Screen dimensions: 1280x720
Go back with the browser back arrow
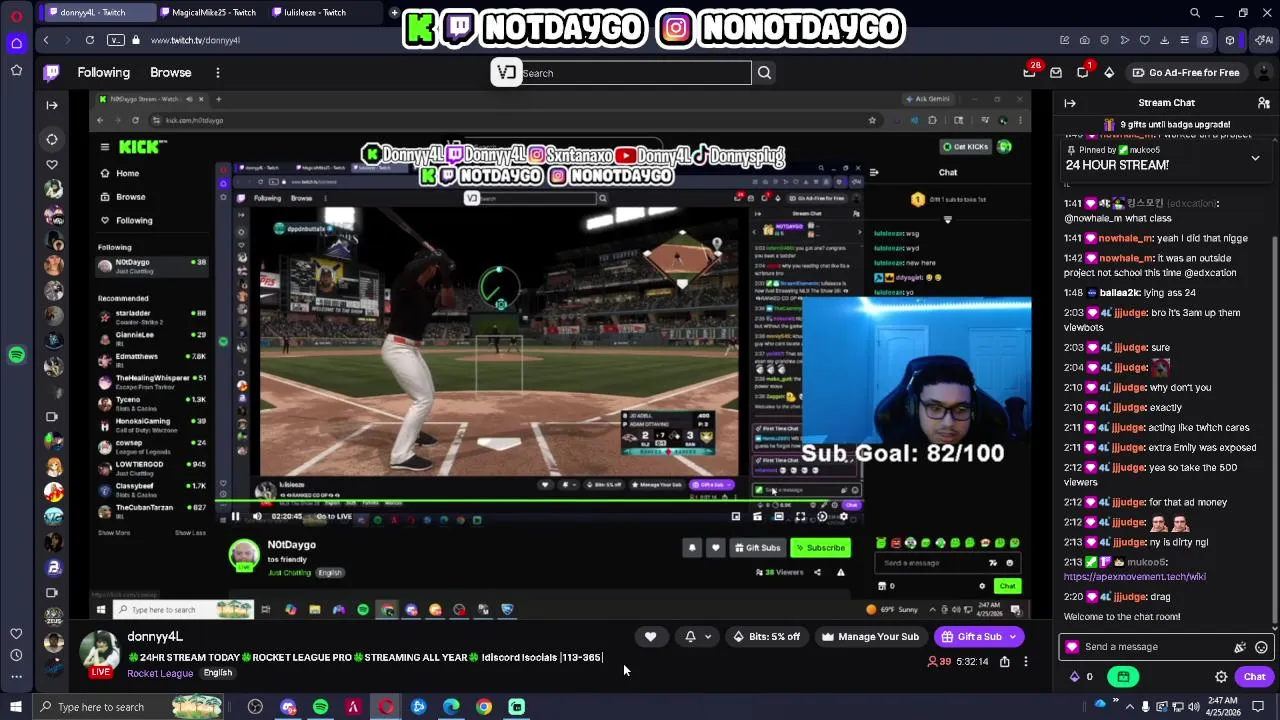tap(46, 40)
